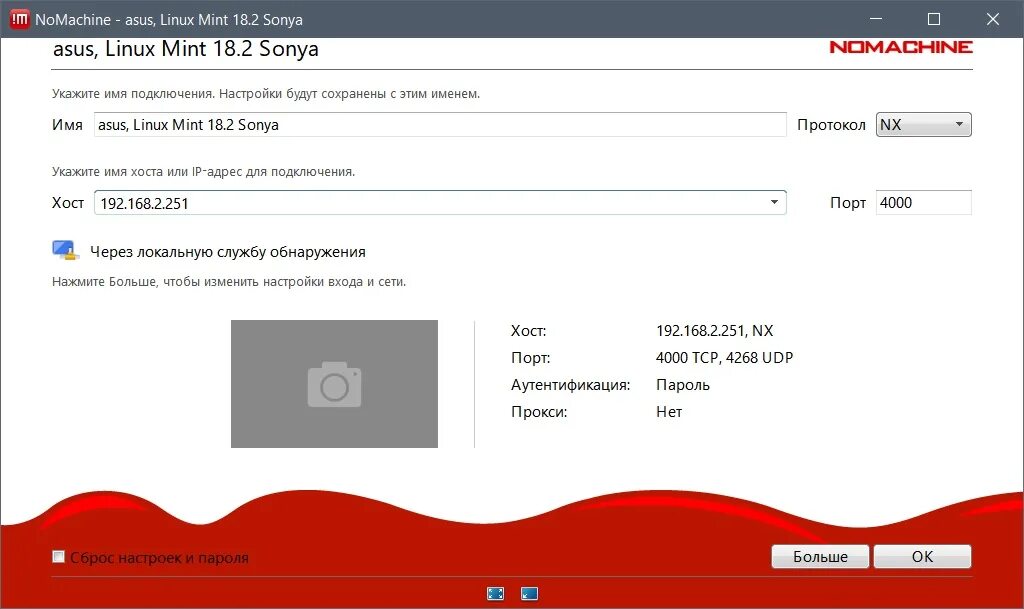This screenshot has height=609, width=1024.
Task: Click the NoMachine app icon in title bar
Action: click(20, 19)
